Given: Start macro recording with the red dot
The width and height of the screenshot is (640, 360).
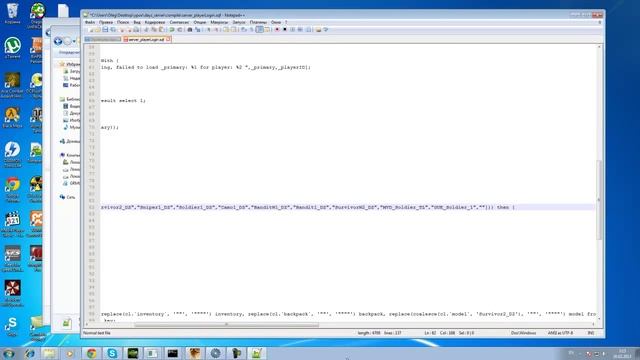Looking at the screenshot, I should tap(277, 29).
